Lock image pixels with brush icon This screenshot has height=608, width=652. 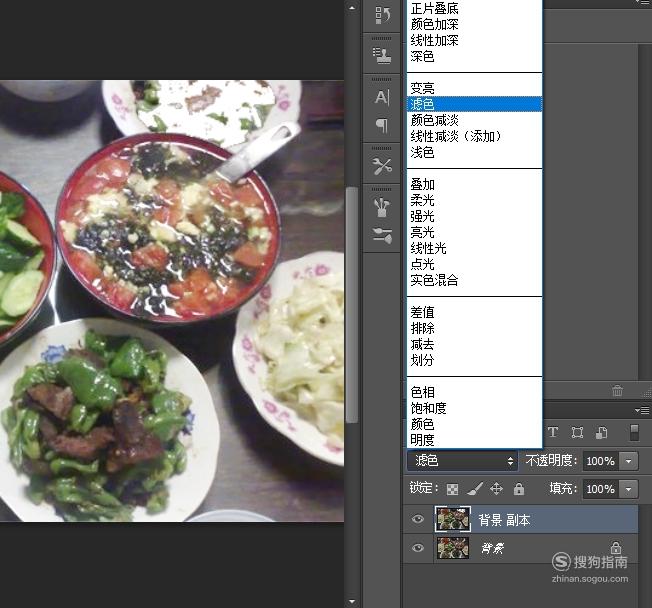[475, 489]
